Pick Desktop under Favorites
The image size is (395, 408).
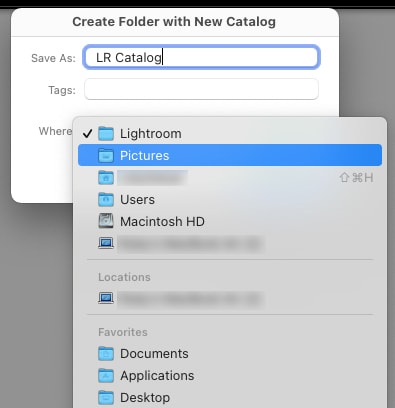point(230,397)
